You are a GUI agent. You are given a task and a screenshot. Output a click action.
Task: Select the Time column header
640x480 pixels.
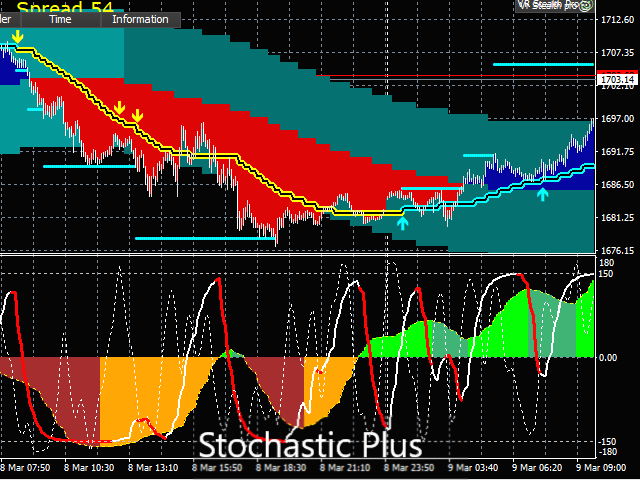60,19
